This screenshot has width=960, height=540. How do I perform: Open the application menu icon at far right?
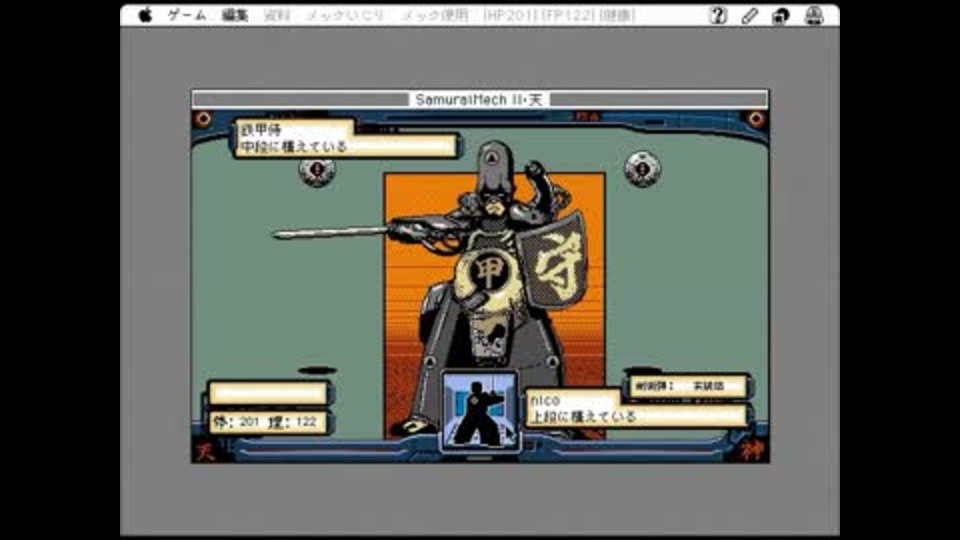pyautogui.click(x=814, y=15)
